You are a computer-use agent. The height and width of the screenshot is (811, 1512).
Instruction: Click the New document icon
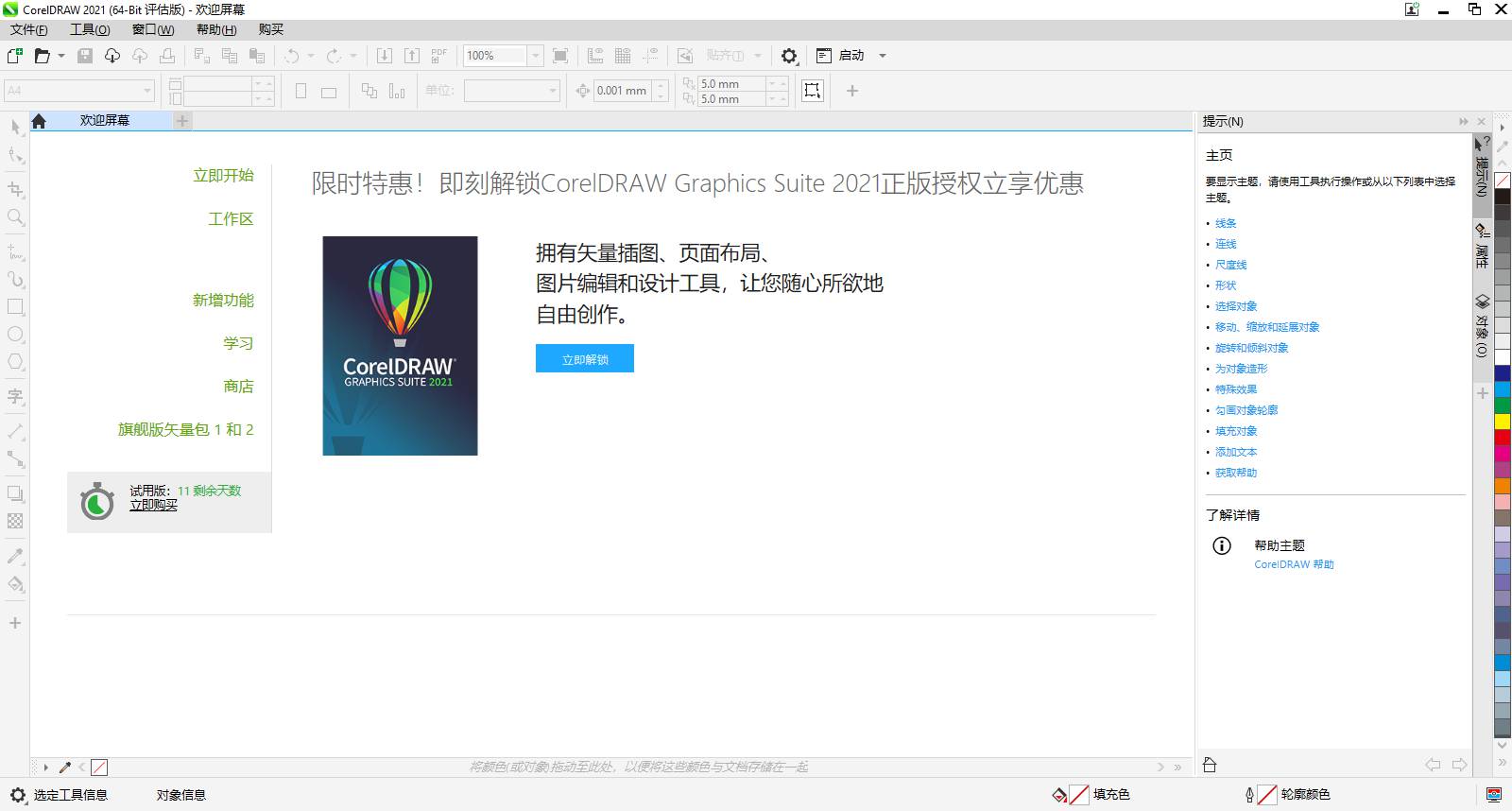pos(15,56)
